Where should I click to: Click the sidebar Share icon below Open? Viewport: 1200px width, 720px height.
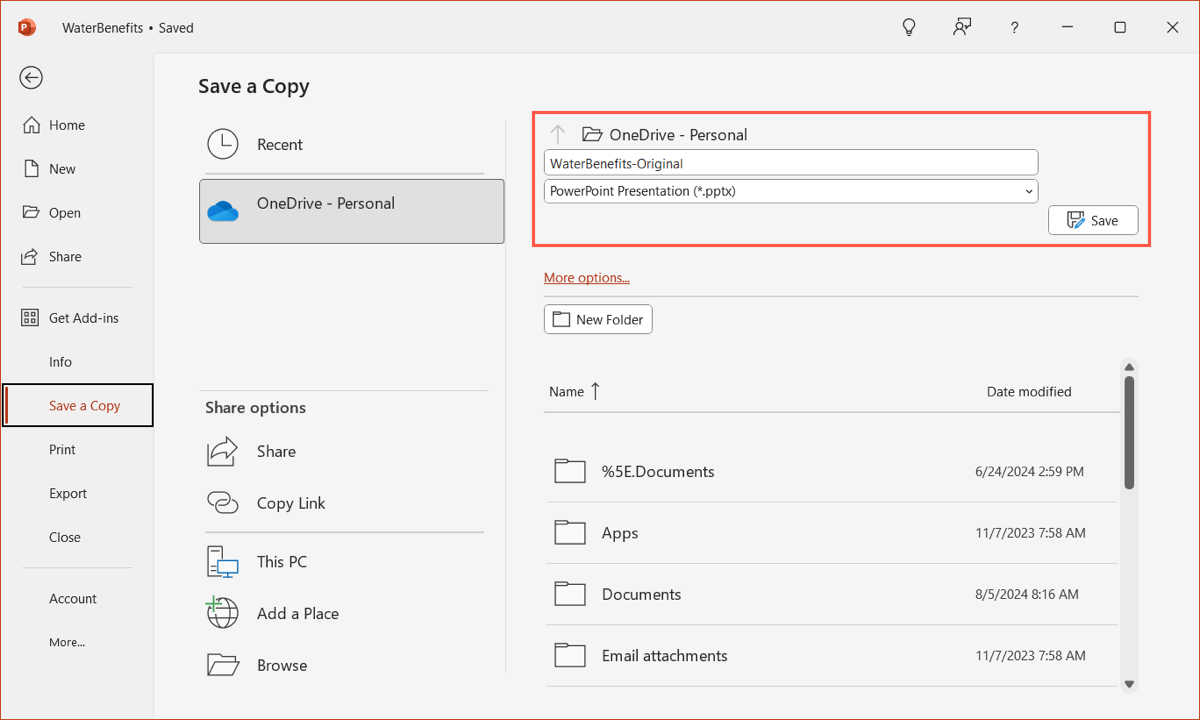pyautogui.click(x=31, y=257)
